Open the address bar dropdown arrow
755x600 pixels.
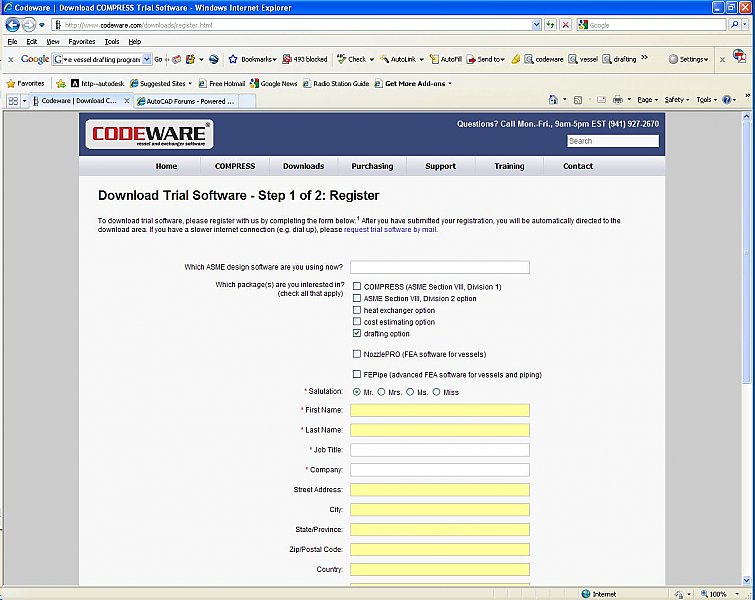pyautogui.click(x=536, y=25)
